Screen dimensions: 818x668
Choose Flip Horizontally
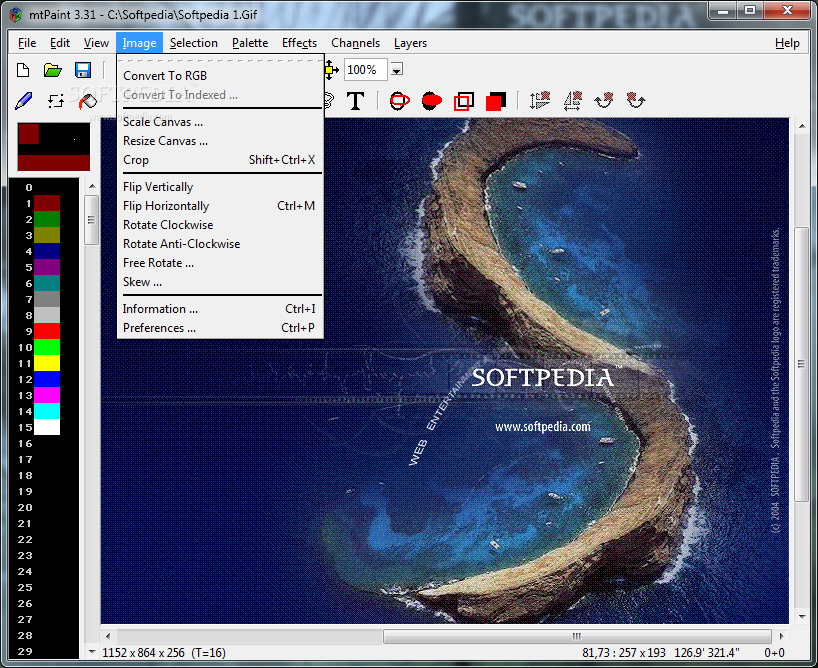220,206
